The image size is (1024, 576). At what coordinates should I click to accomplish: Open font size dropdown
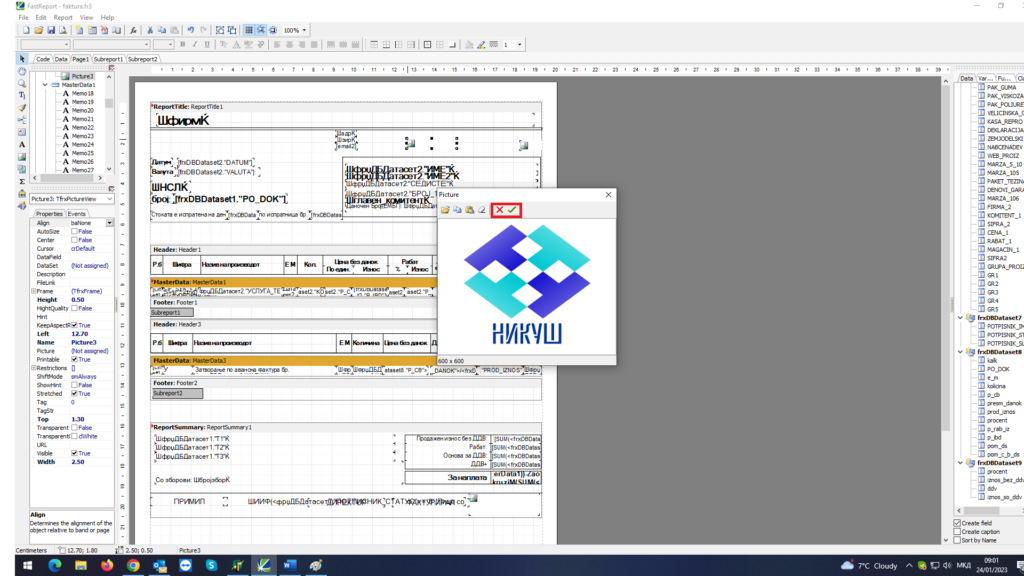click(170, 44)
